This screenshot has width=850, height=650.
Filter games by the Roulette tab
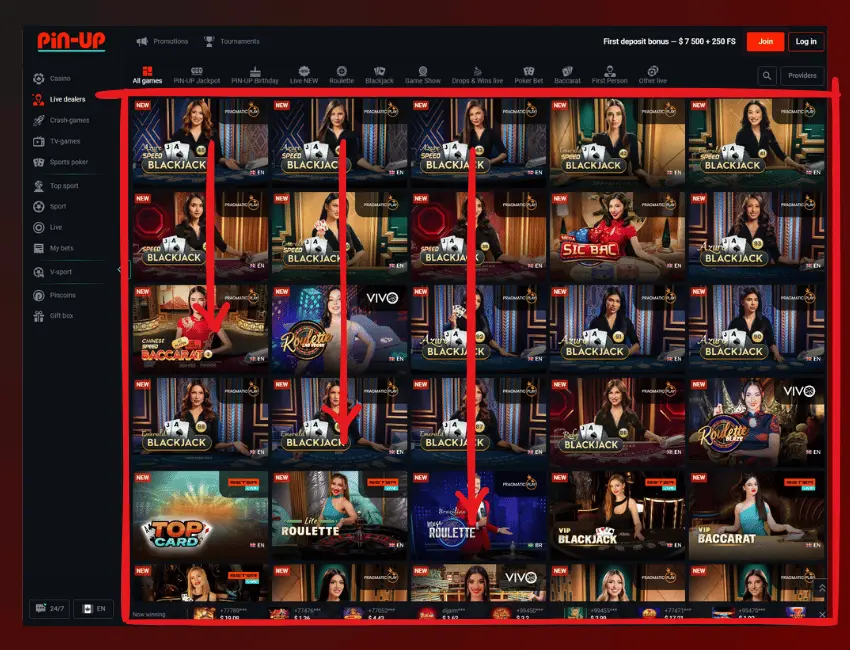click(x=342, y=75)
